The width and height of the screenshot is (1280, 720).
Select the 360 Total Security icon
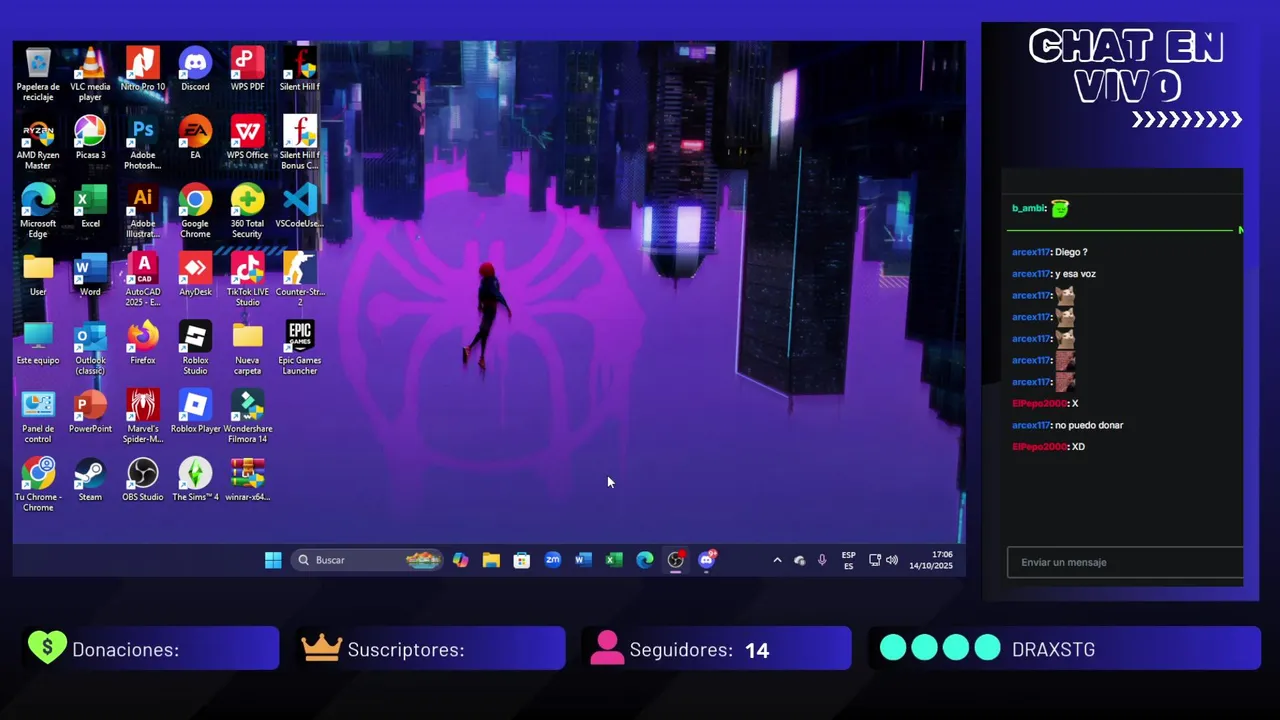pyautogui.click(x=247, y=211)
